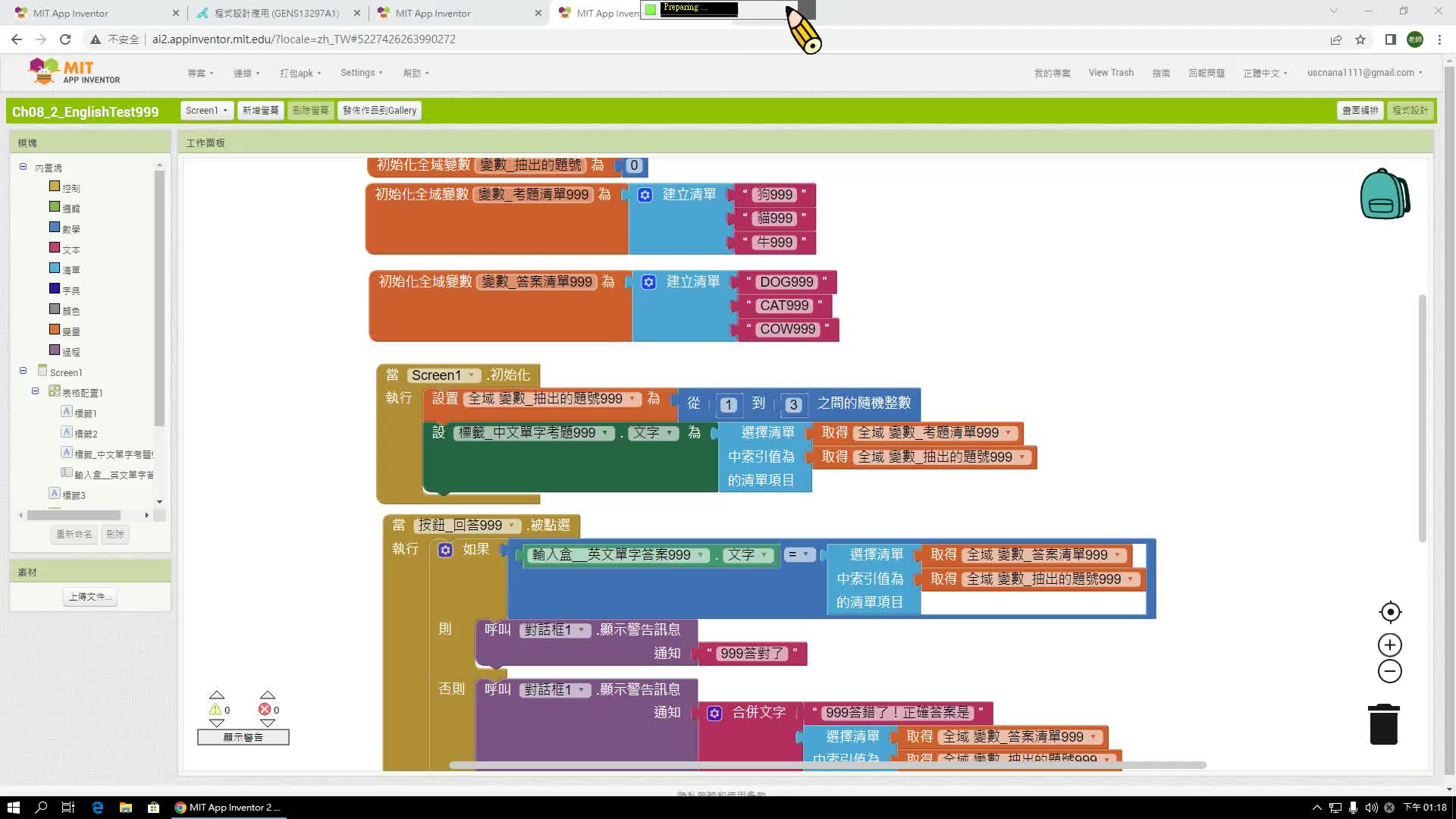Collapse the 內置塊 tree node
This screenshot has width=1456, height=819.
(23, 167)
